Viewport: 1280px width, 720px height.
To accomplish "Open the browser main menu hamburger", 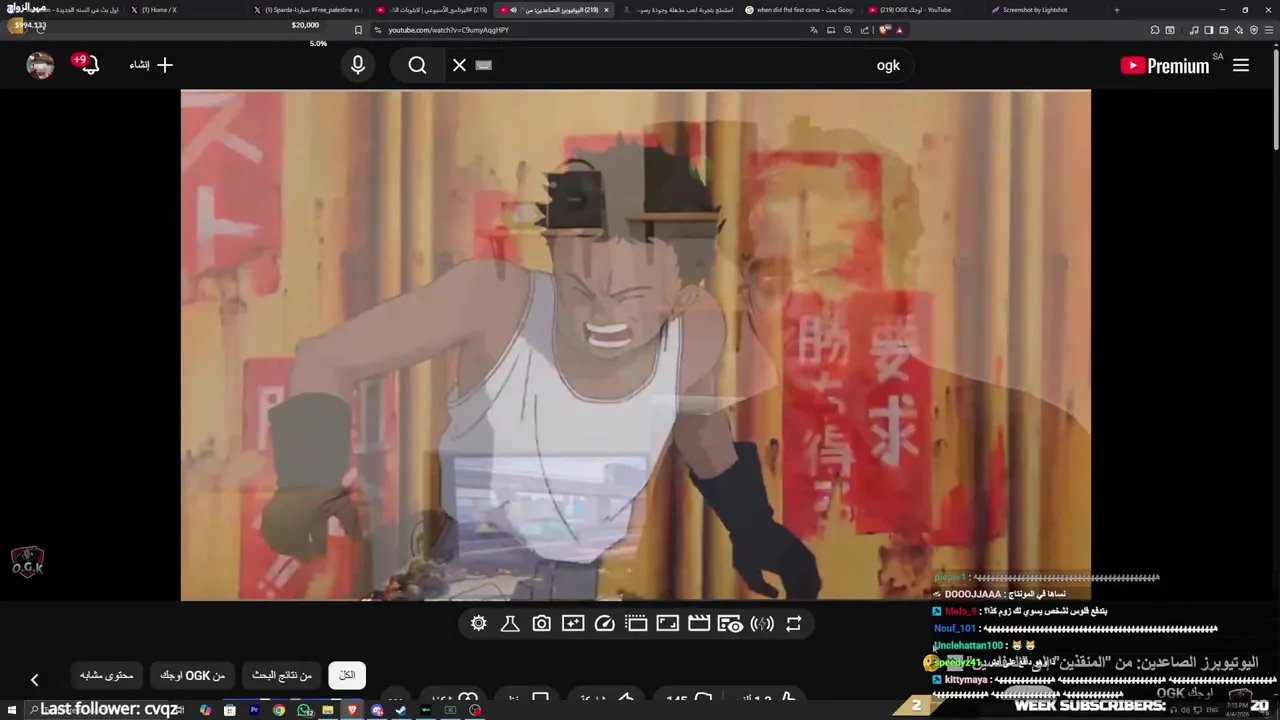I will pos(1269,30).
